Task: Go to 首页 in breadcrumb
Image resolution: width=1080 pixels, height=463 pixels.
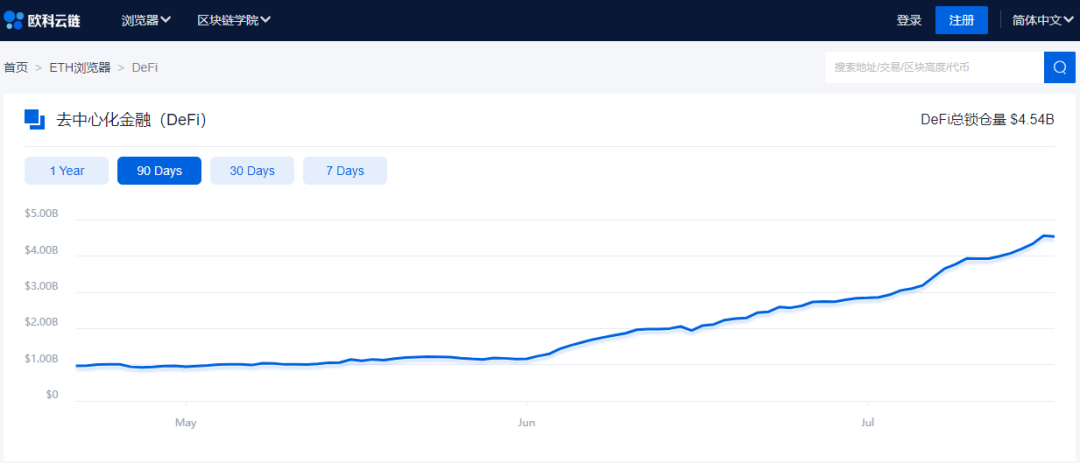Action: coord(16,68)
